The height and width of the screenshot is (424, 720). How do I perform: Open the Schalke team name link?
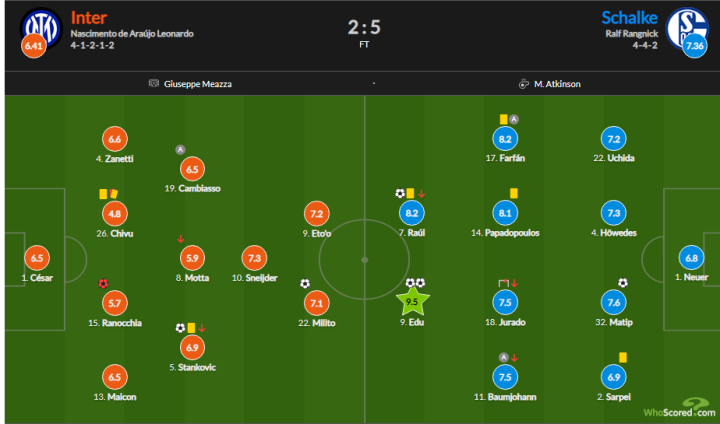click(629, 17)
